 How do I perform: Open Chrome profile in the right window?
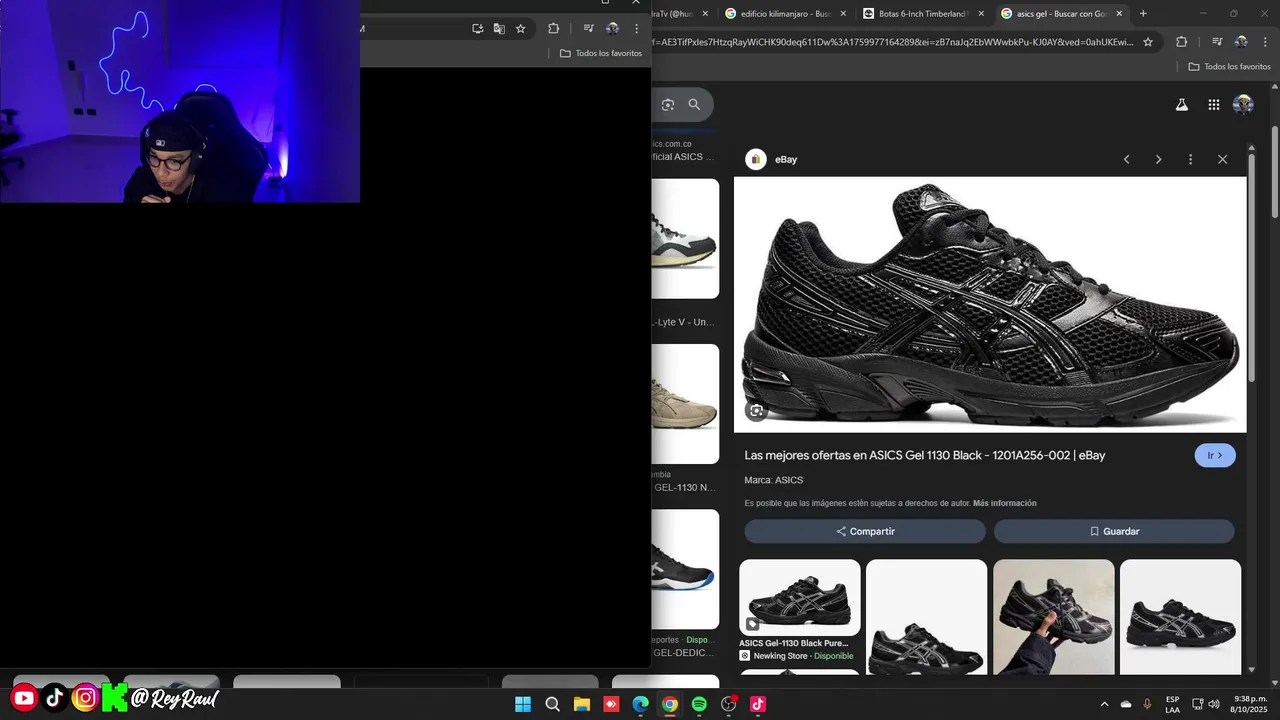[1241, 42]
